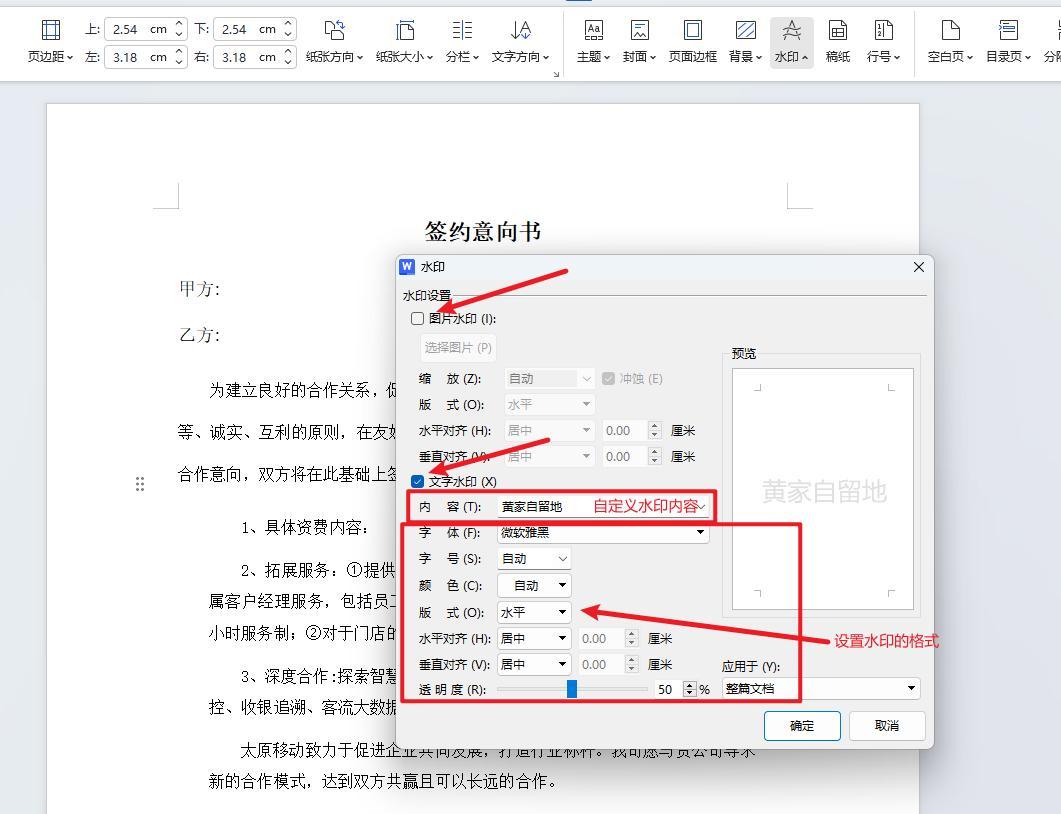Screen dimensions: 1061x814
Task: Click the right margin stepper arrows
Action: click(x=288, y=57)
